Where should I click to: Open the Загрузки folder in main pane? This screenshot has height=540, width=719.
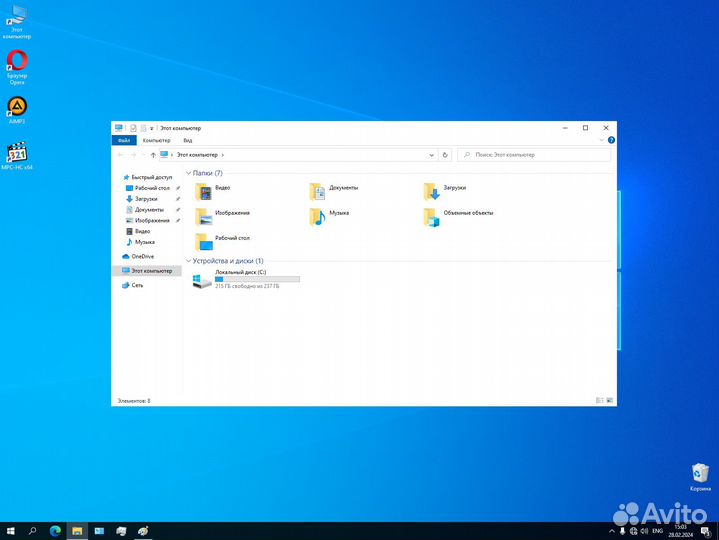(x=444, y=191)
